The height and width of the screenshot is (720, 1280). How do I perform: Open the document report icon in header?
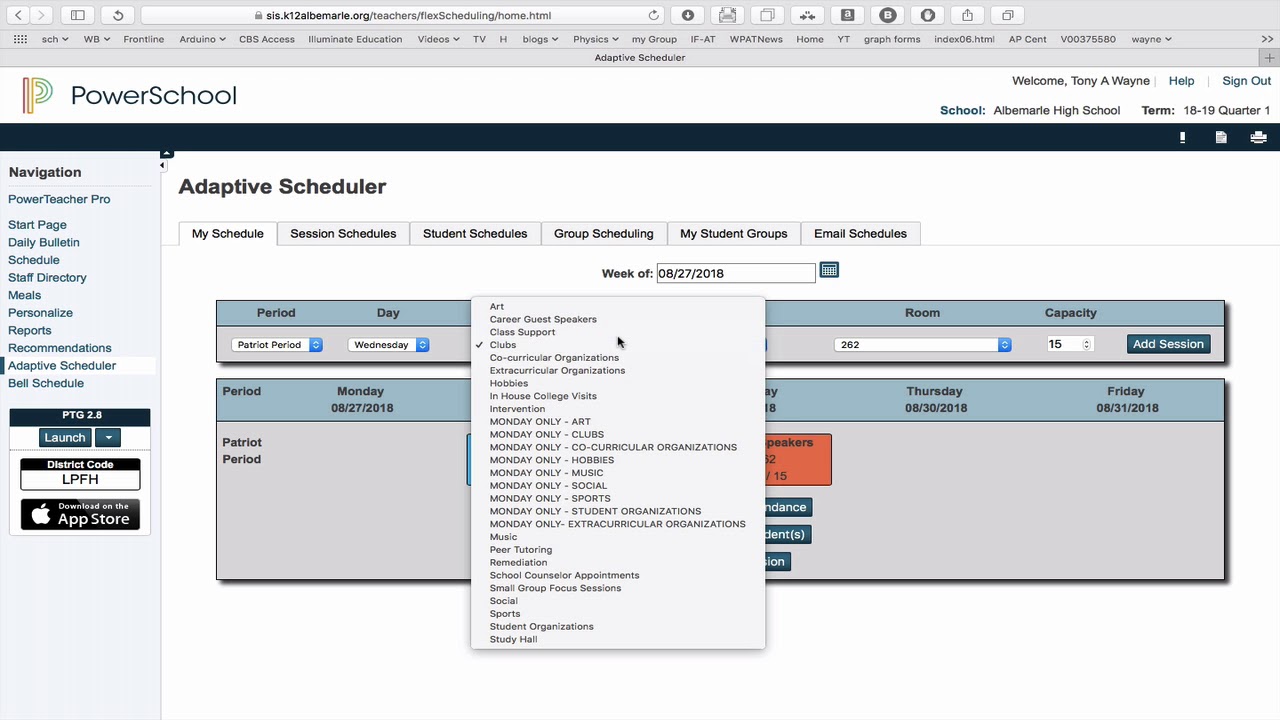pyautogui.click(x=1221, y=138)
